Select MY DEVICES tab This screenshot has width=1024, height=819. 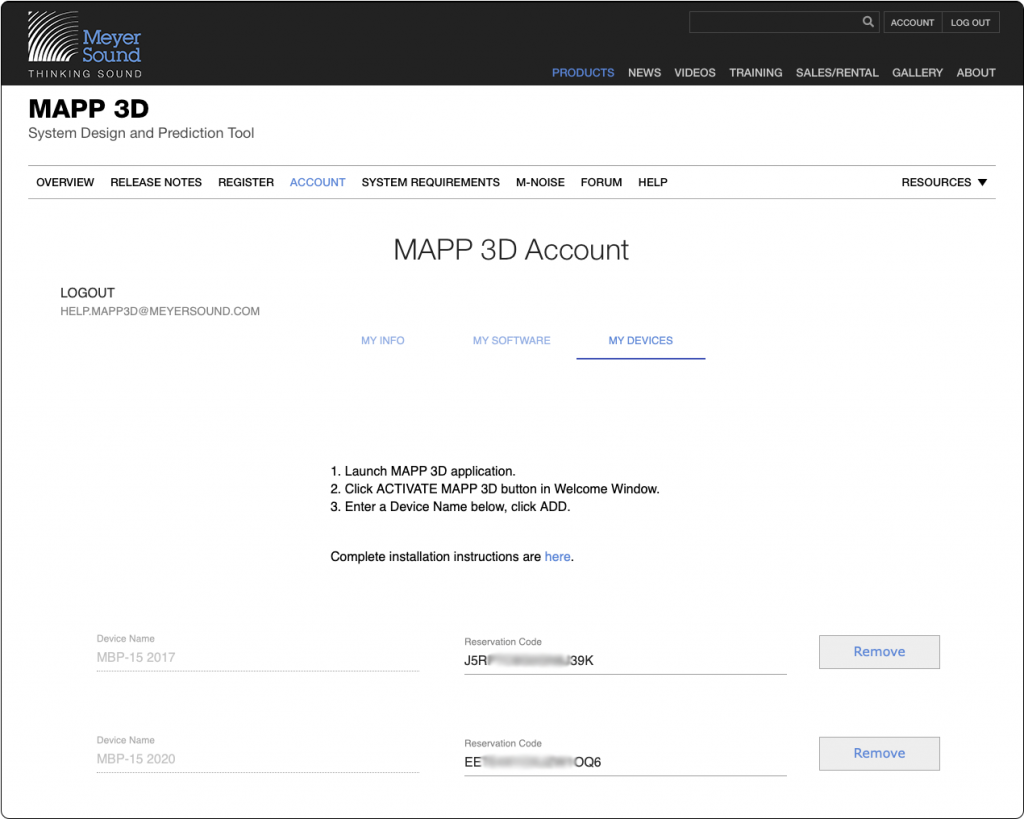641,340
